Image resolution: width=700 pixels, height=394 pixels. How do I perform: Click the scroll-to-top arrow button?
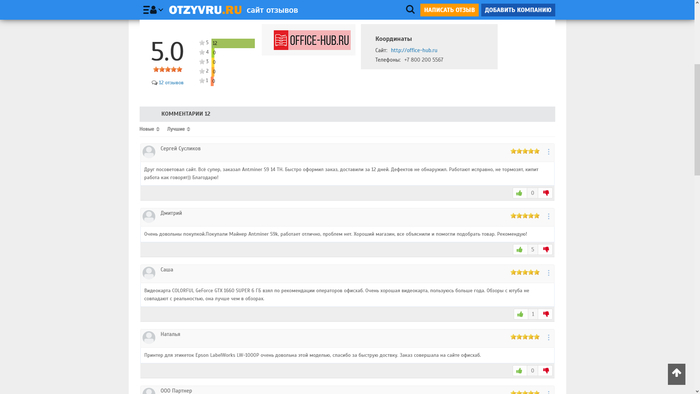point(676,374)
